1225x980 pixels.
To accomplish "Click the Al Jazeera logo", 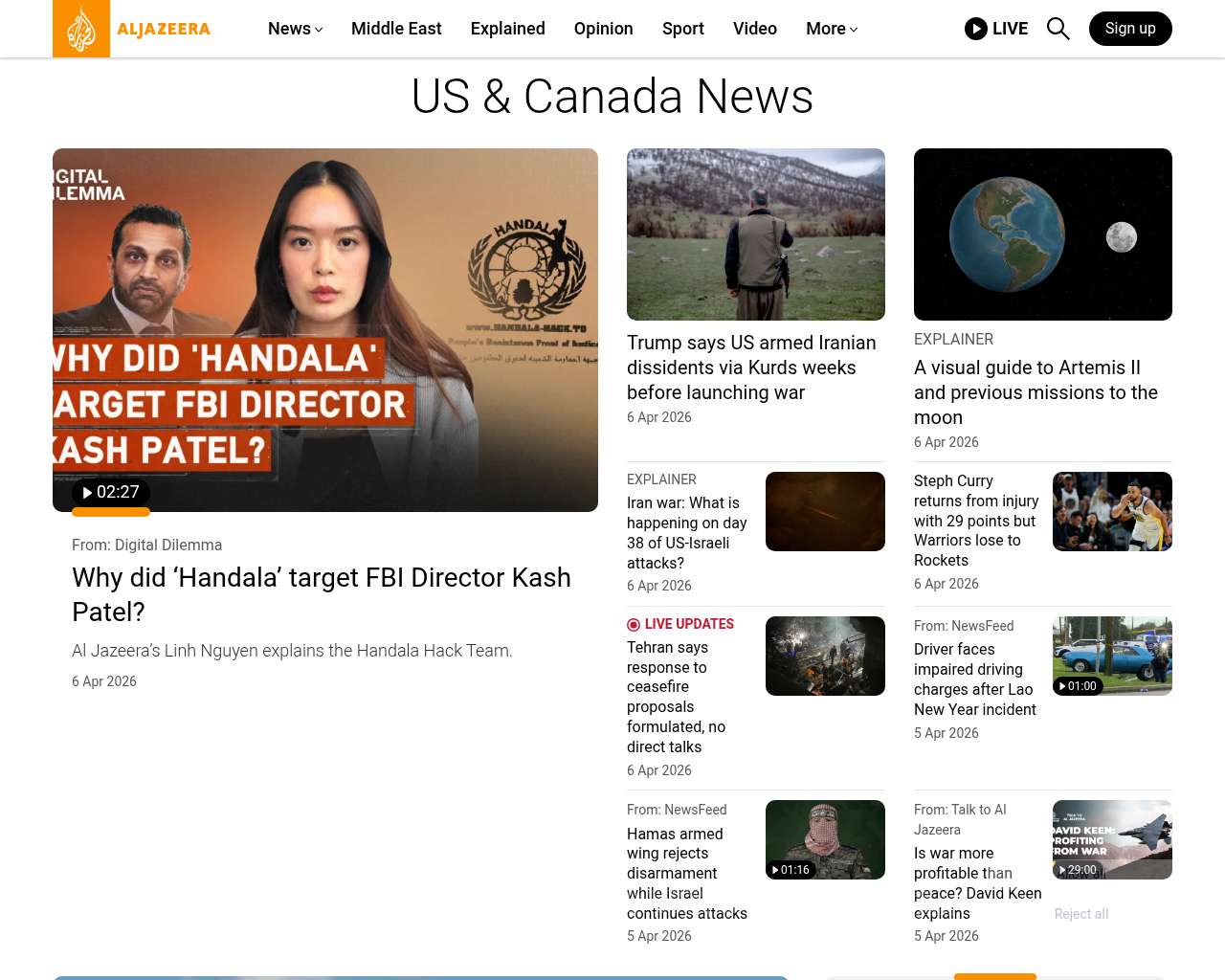I will pos(132,29).
